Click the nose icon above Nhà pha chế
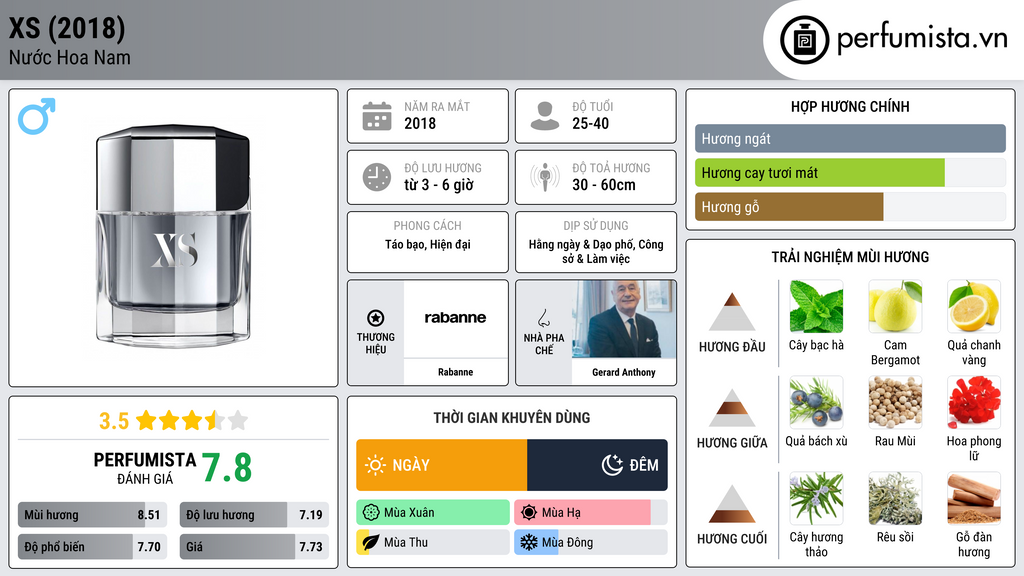 (x=544, y=317)
